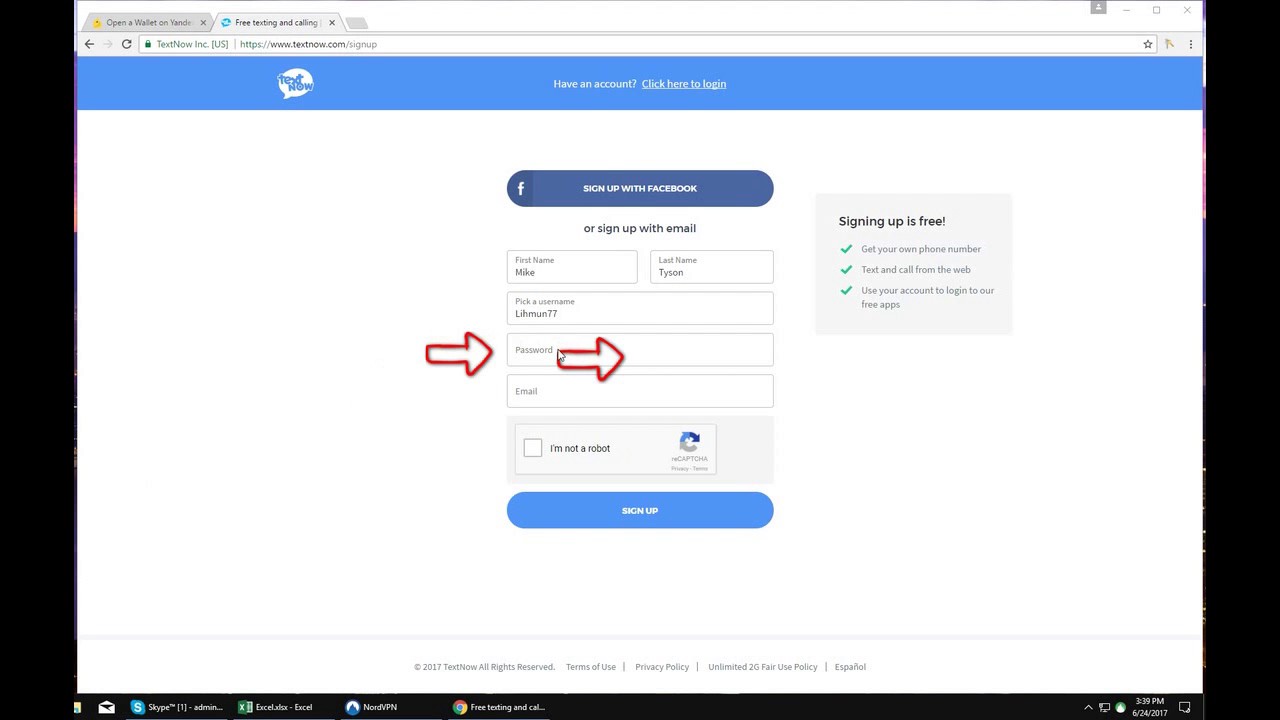1280x720 pixels.
Task: Click into the Email field
Action: pyautogui.click(x=640, y=391)
